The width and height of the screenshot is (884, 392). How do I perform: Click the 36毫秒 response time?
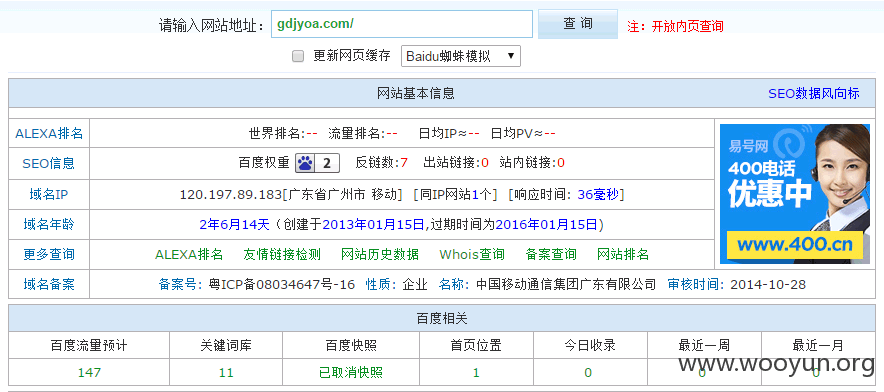(x=598, y=195)
